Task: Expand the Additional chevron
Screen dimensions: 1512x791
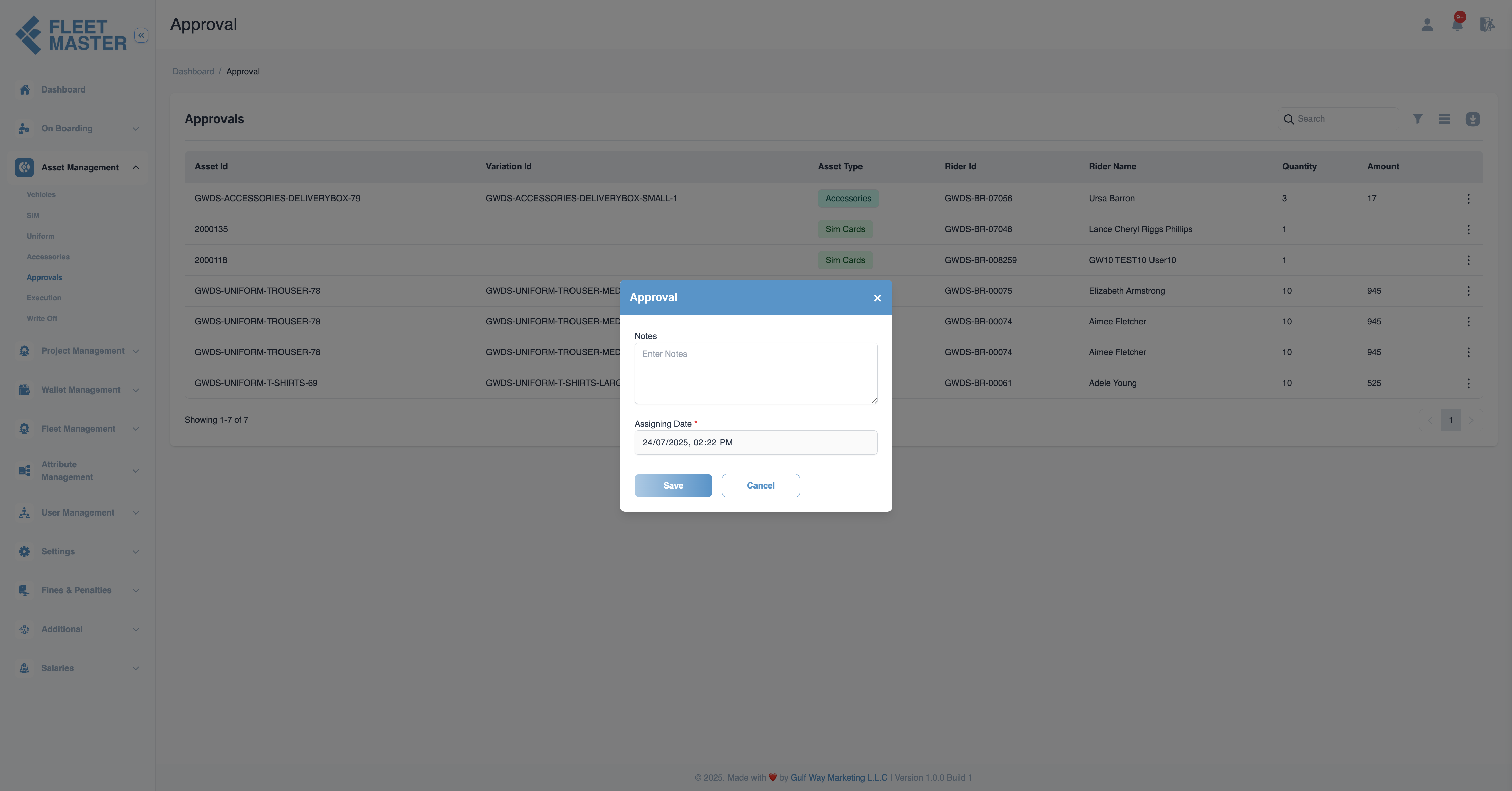Action: point(136,630)
